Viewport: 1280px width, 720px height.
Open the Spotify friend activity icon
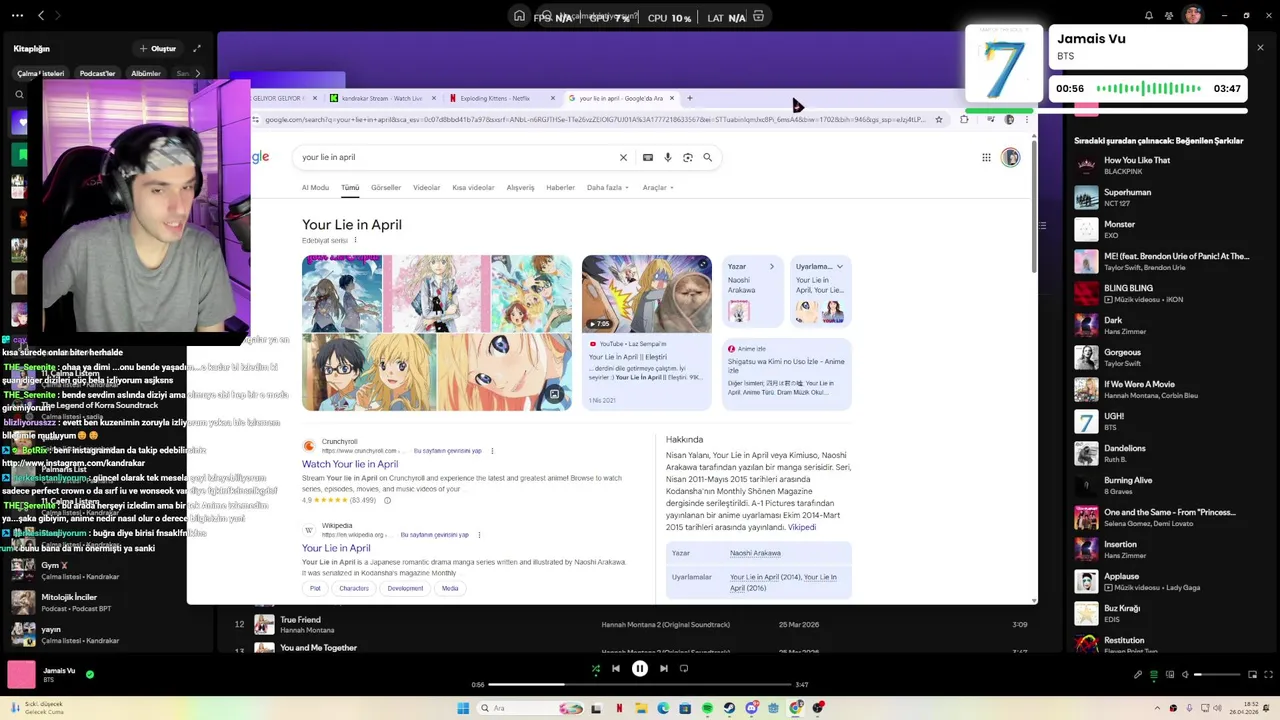pos(1168,16)
